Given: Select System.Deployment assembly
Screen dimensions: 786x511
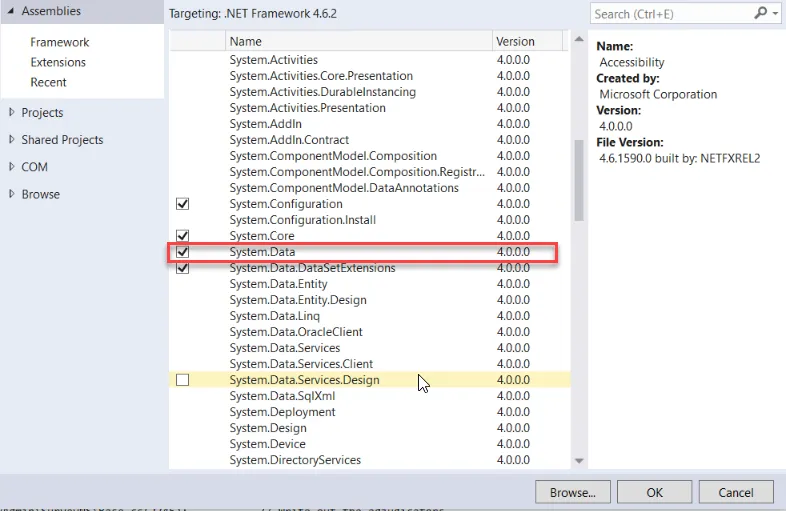Looking at the screenshot, I should click(x=369, y=412).
